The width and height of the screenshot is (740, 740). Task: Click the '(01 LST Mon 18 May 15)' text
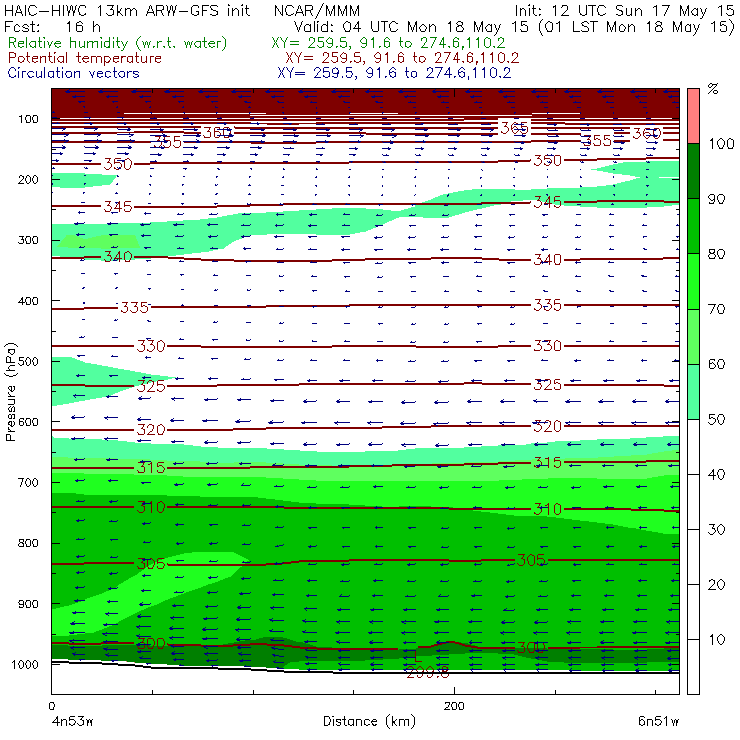pyautogui.click(x=636, y=26)
